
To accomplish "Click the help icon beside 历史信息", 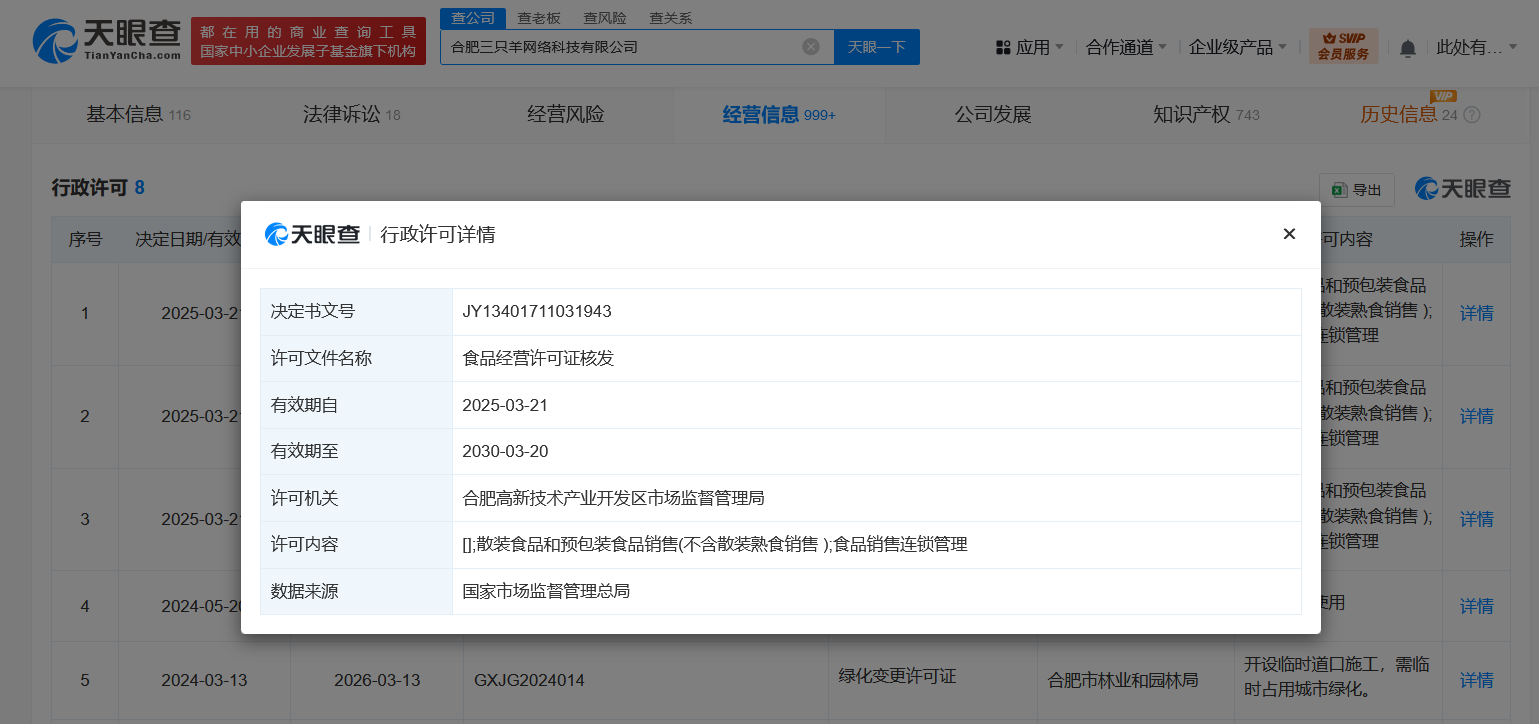I will [x=1471, y=115].
